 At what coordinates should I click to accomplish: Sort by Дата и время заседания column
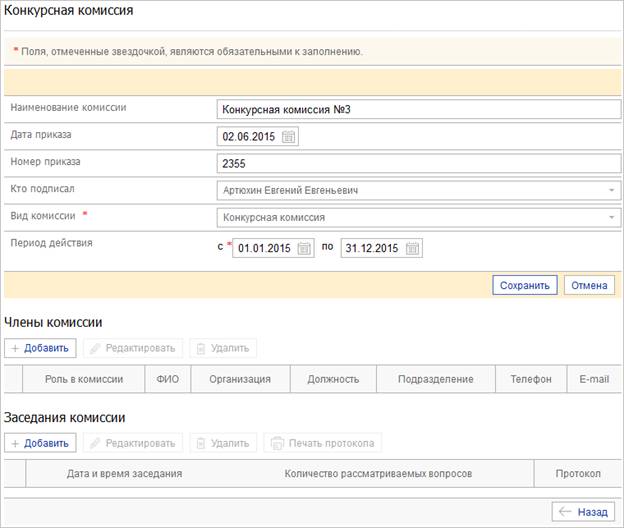pyautogui.click(x=125, y=473)
